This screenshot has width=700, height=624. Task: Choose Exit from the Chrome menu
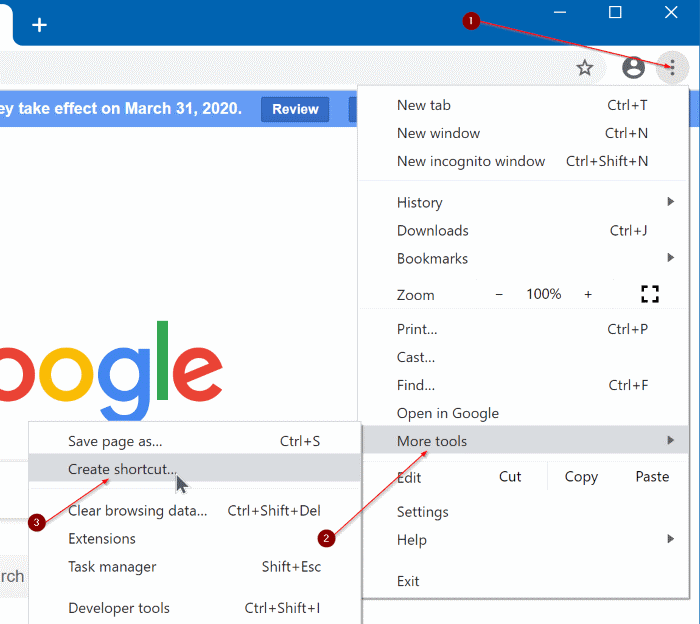click(x=523, y=581)
